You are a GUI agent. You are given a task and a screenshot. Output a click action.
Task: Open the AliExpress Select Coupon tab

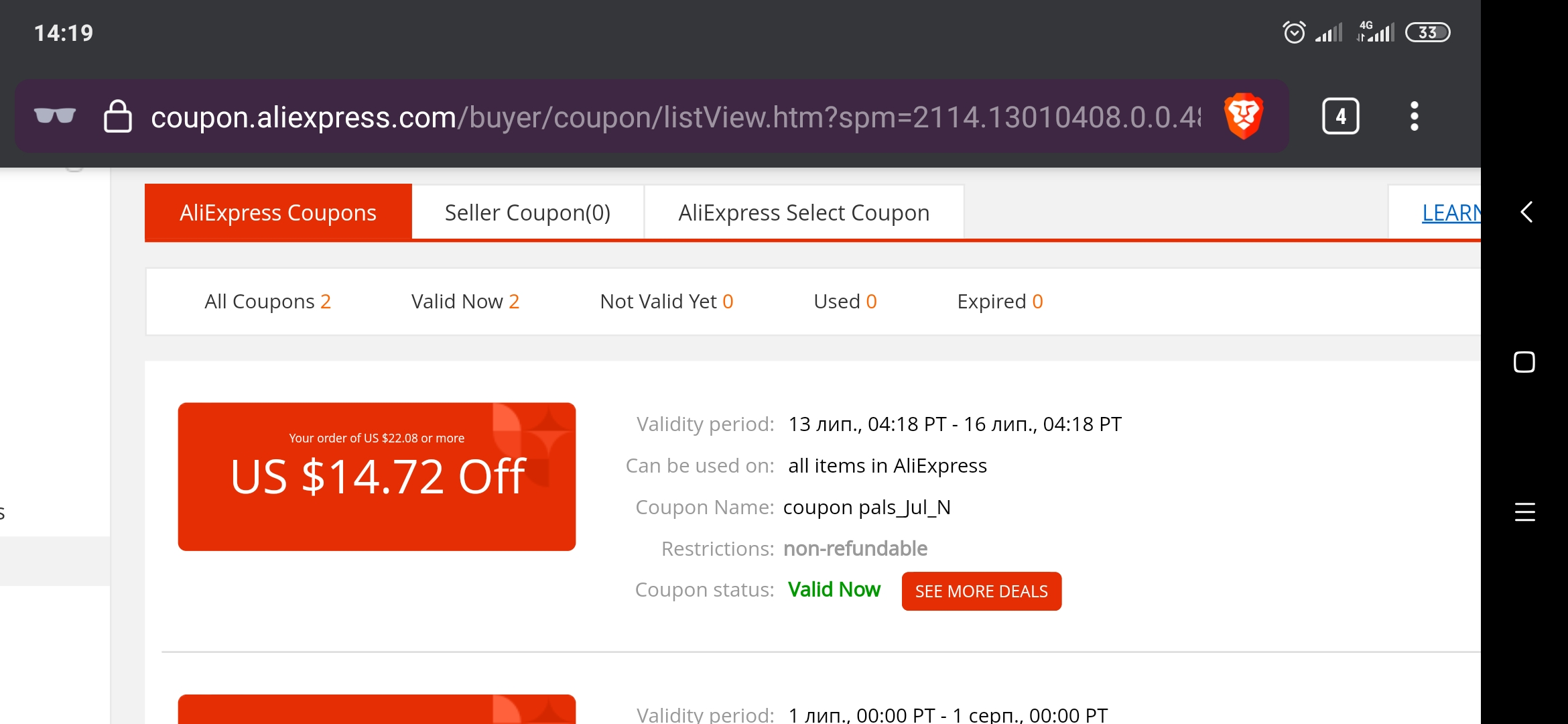(x=804, y=213)
